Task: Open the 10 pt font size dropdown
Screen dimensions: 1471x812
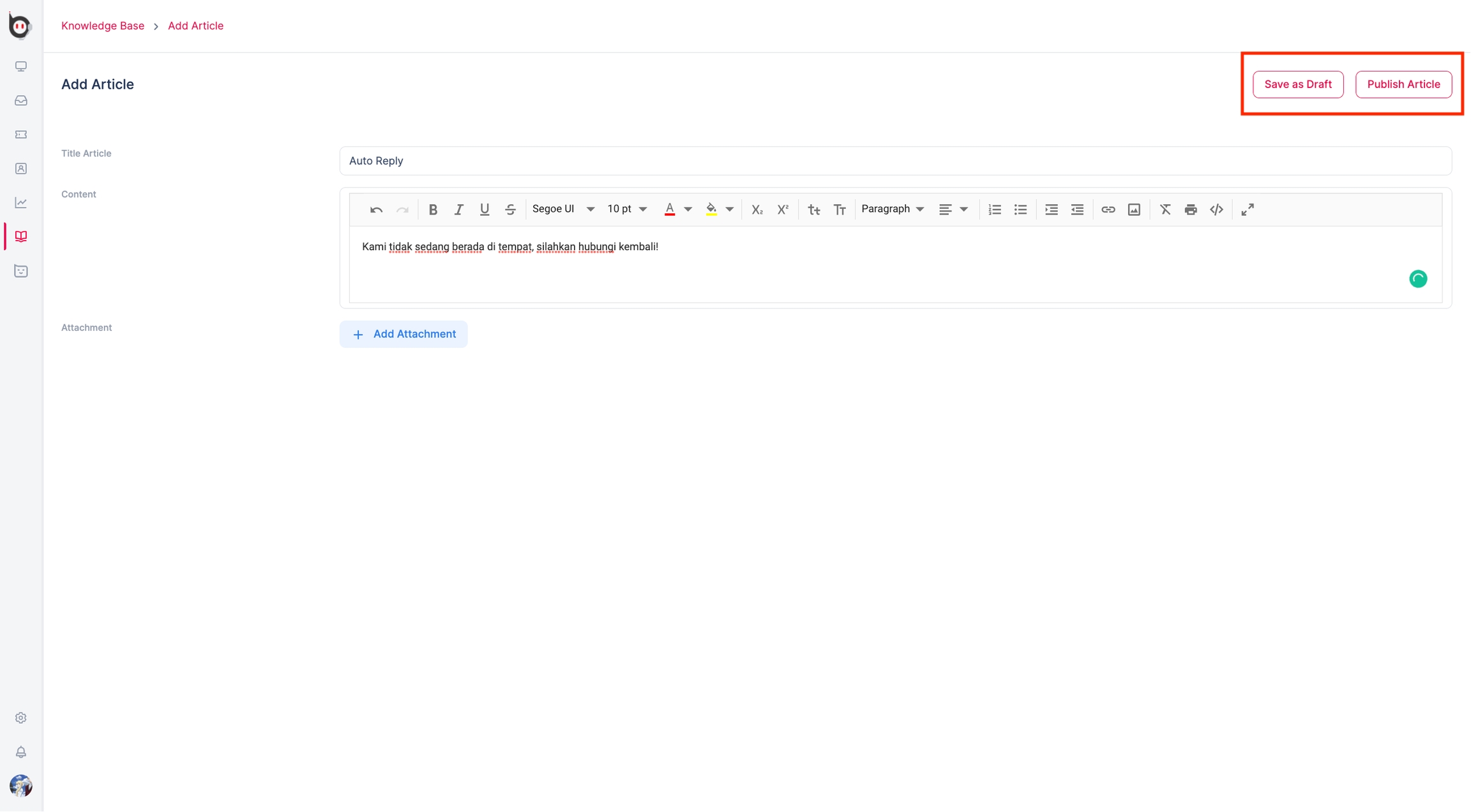Action: [x=627, y=209]
